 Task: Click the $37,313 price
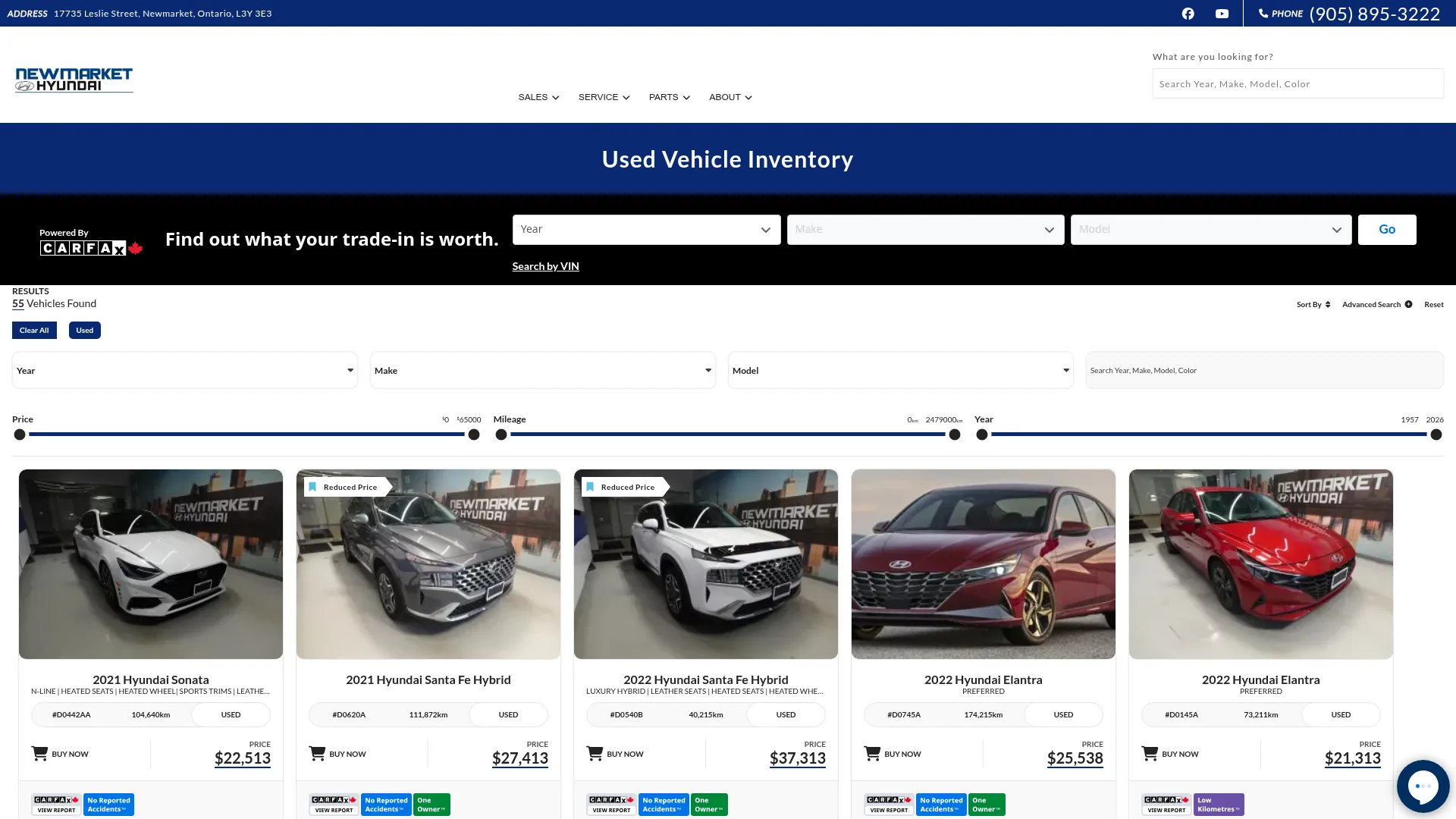(x=797, y=758)
